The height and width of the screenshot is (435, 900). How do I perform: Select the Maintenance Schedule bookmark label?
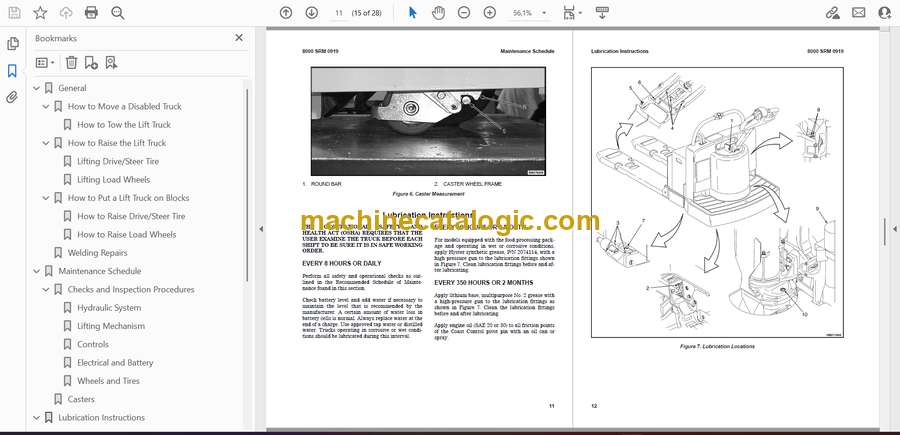(x=99, y=271)
